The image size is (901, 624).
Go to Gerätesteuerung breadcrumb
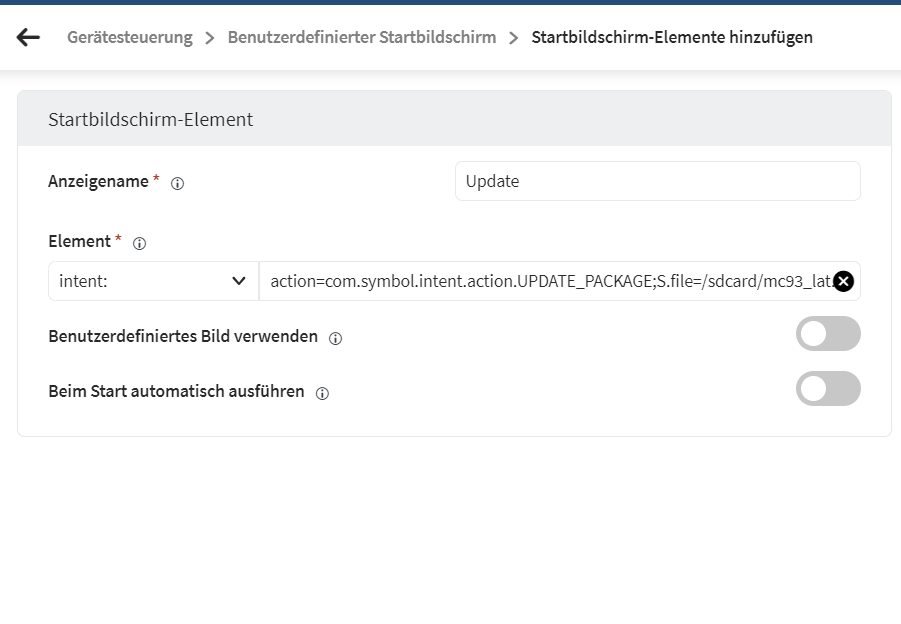129,38
